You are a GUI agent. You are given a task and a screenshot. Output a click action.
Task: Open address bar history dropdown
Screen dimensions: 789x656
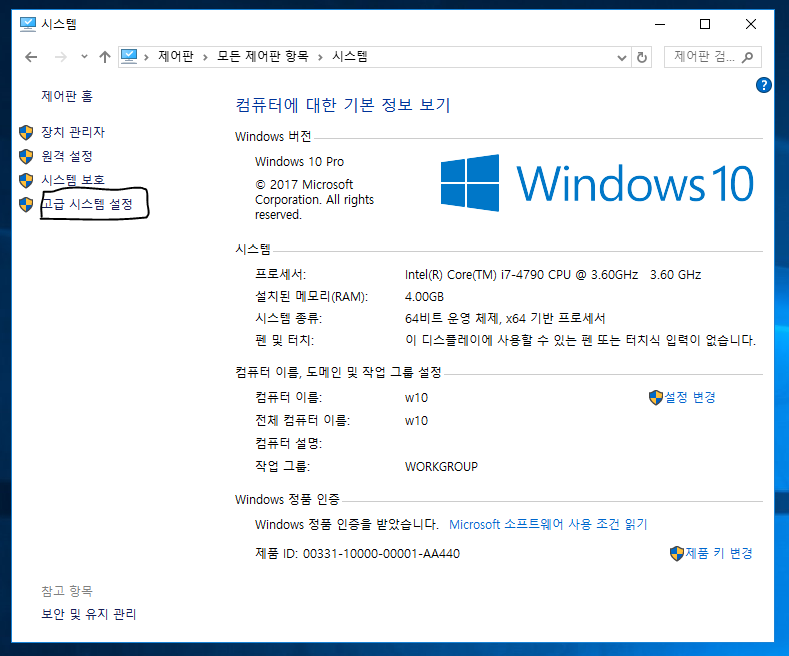click(x=622, y=57)
